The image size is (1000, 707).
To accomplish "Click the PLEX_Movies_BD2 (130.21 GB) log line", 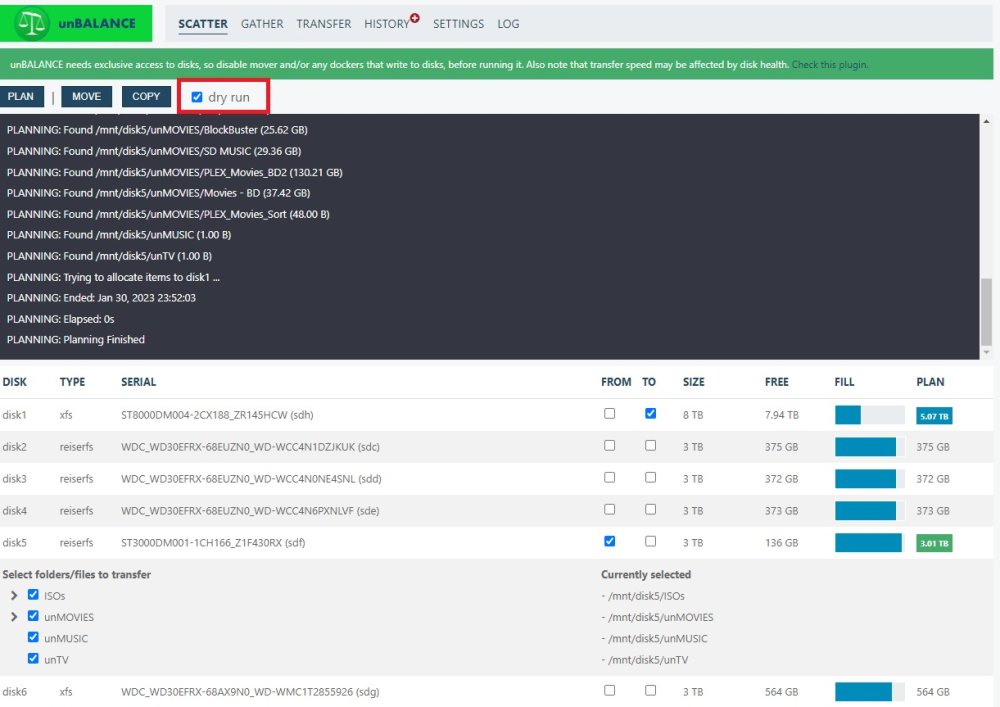I will point(175,172).
